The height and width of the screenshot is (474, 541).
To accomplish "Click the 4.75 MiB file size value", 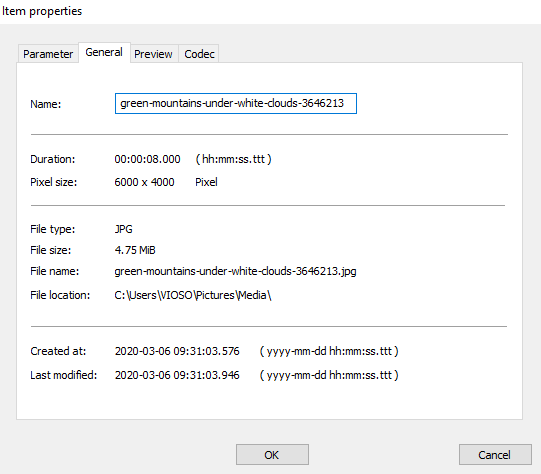I will click(135, 250).
